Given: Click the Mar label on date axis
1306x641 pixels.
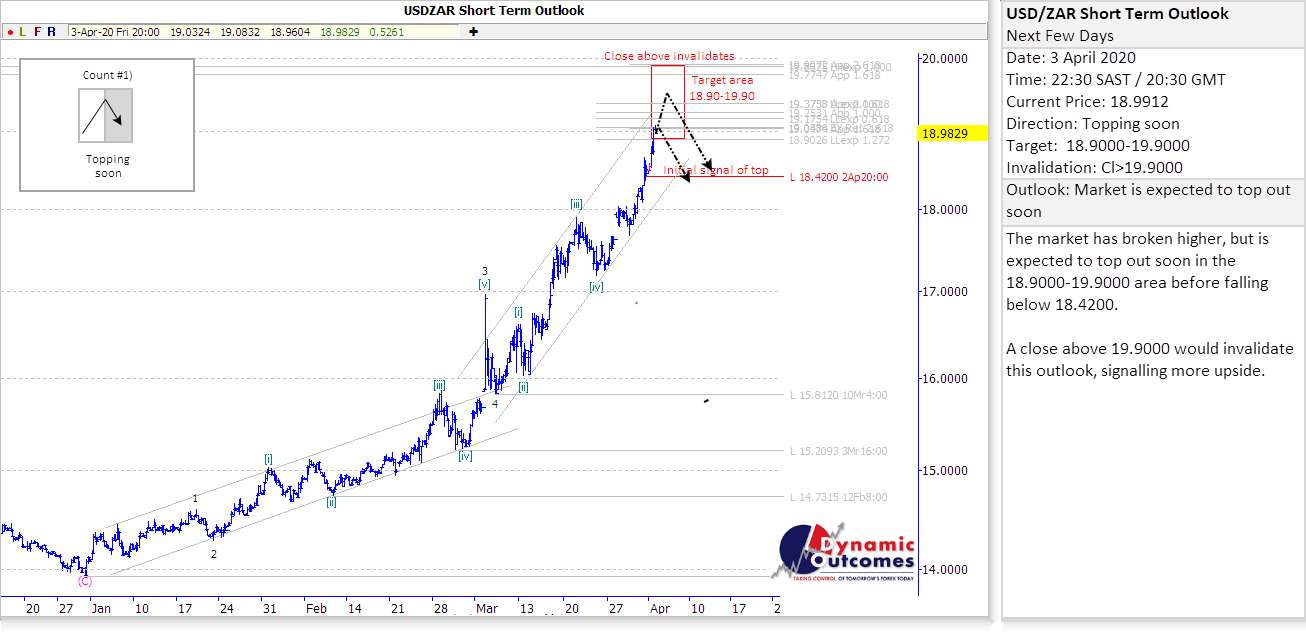Looking at the screenshot, I should coord(486,607).
